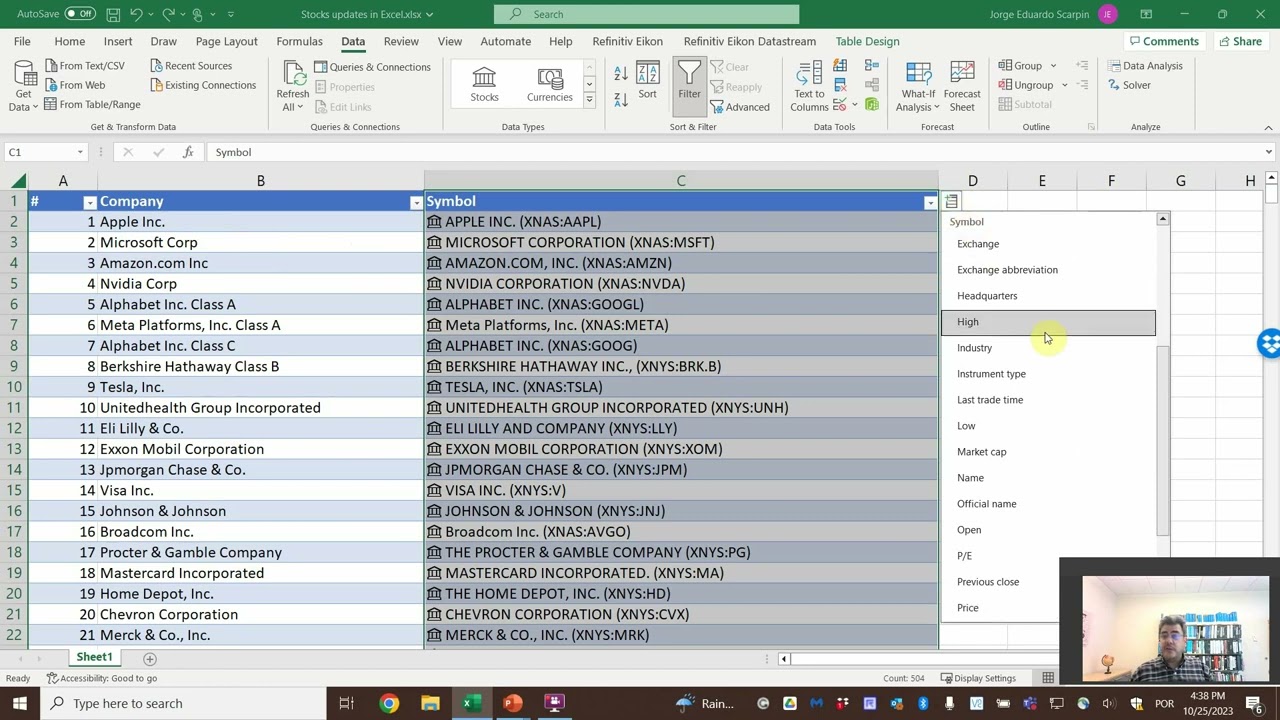The width and height of the screenshot is (1280, 720).
Task: Click the Flash Fill icon
Action: (x=840, y=67)
